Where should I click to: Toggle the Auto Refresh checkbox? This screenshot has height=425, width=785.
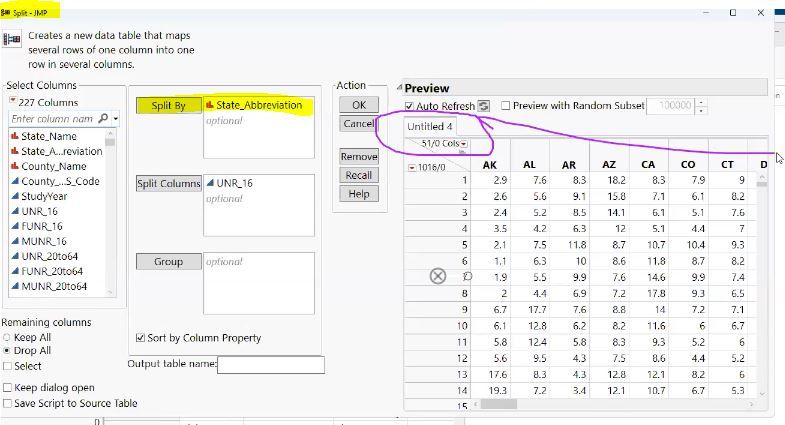(x=410, y=106)
